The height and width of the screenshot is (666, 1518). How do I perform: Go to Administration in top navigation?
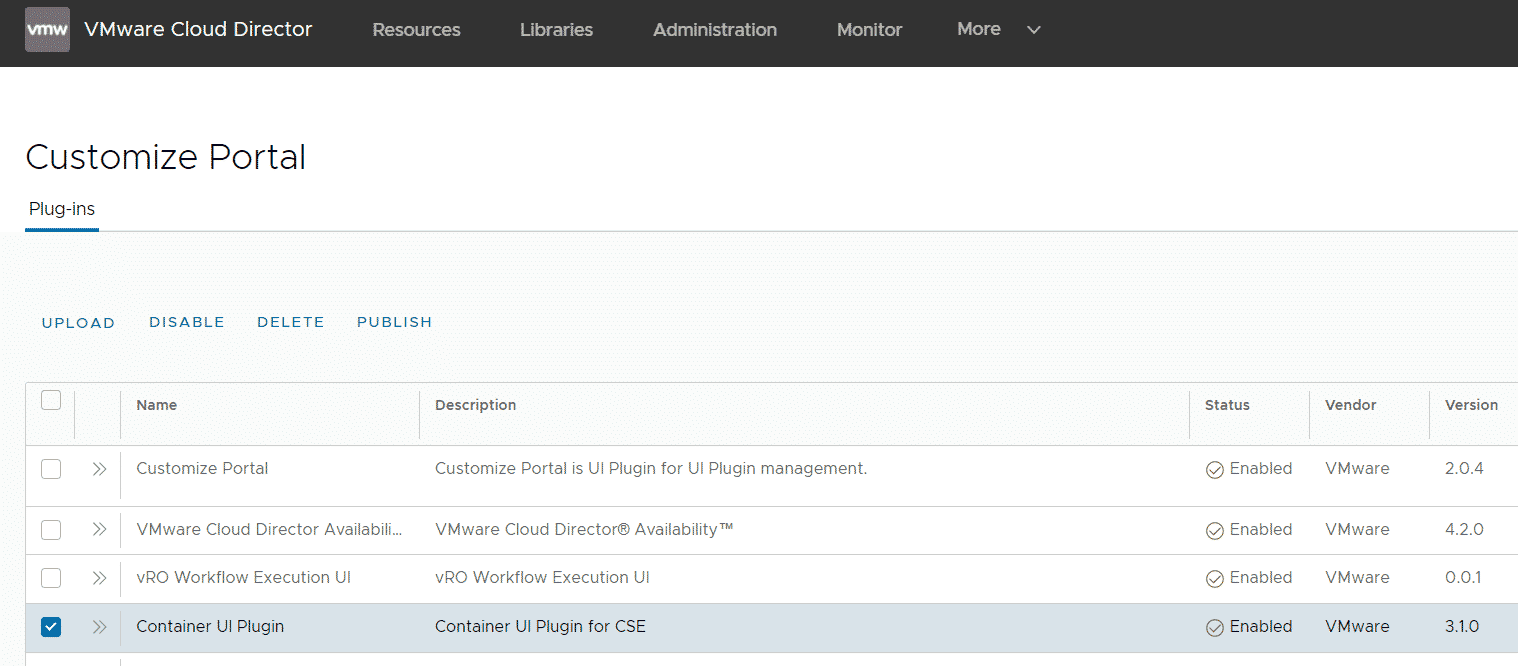(x=715, y=30)
